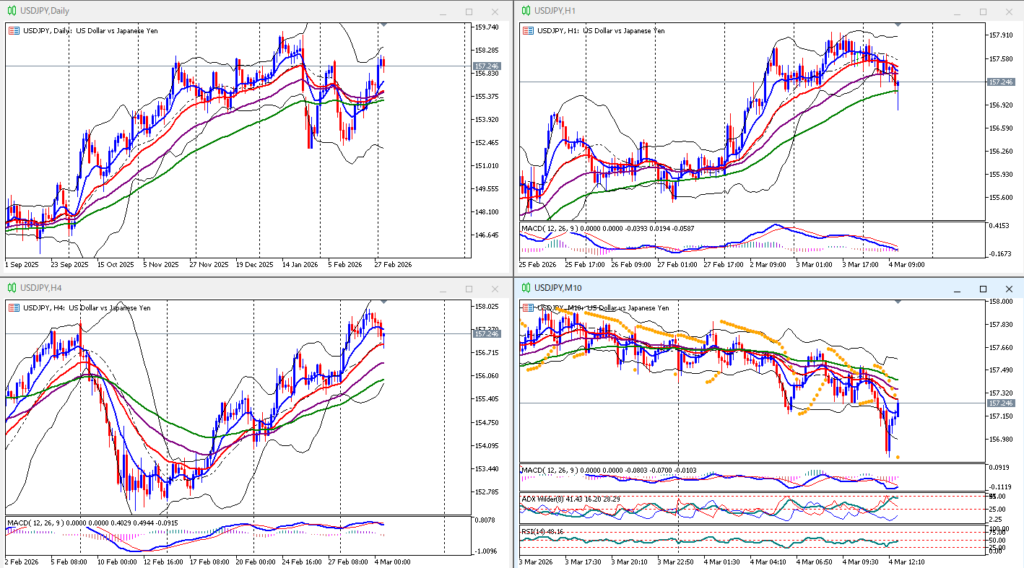
Task: Activate the USDJPY,H4 window title bar
Action: pos(200,289)
